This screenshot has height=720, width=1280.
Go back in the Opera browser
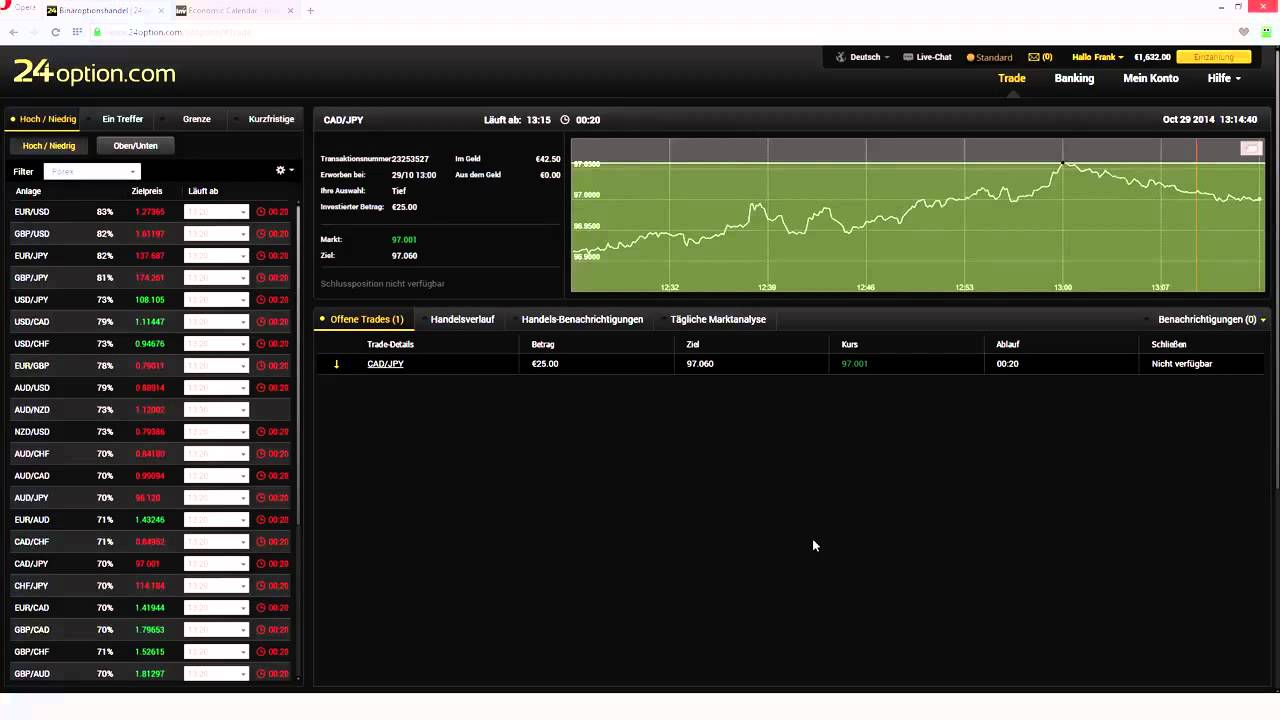click(14, 32)
